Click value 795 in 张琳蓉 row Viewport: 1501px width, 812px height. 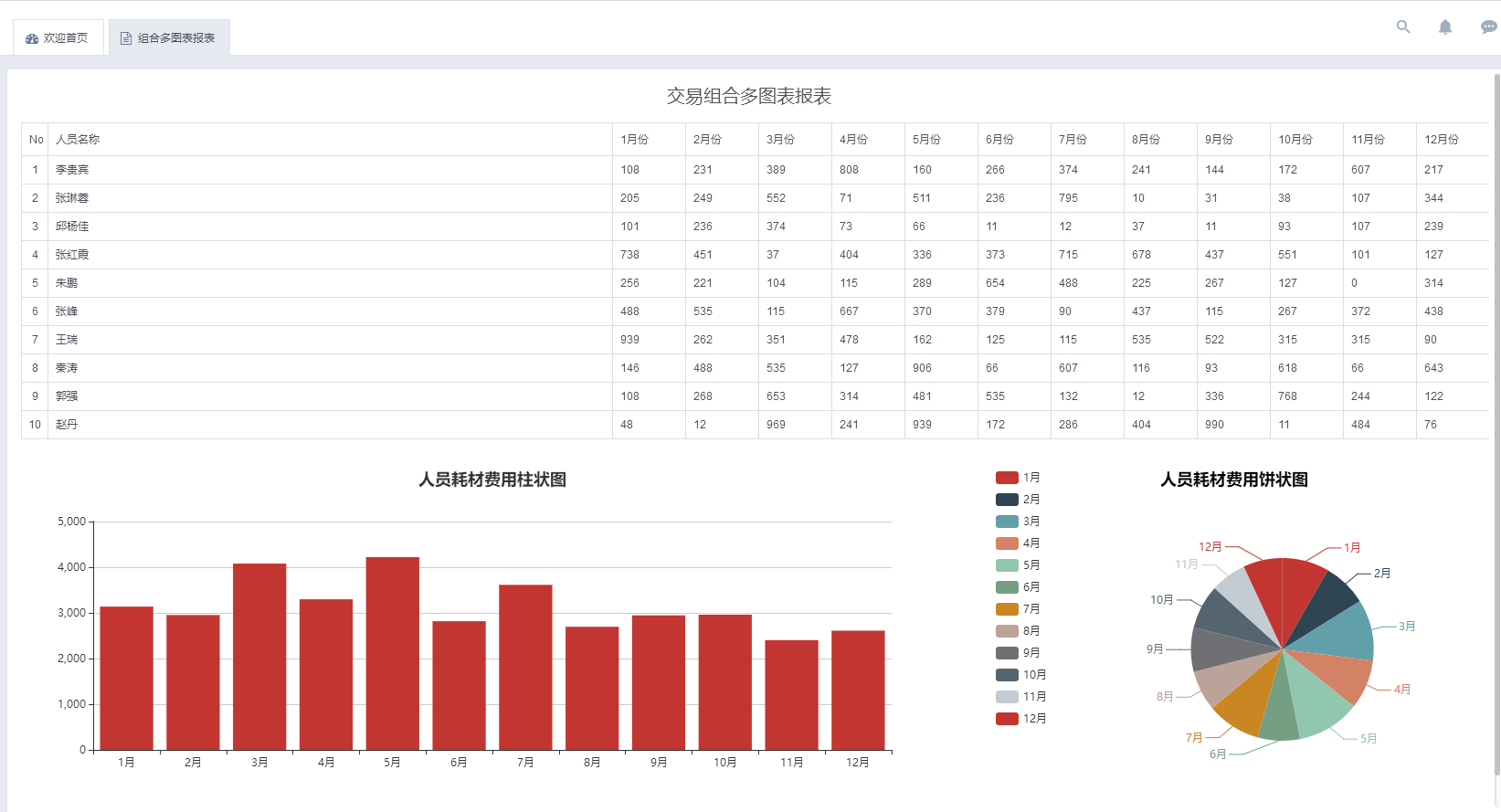1068,198
